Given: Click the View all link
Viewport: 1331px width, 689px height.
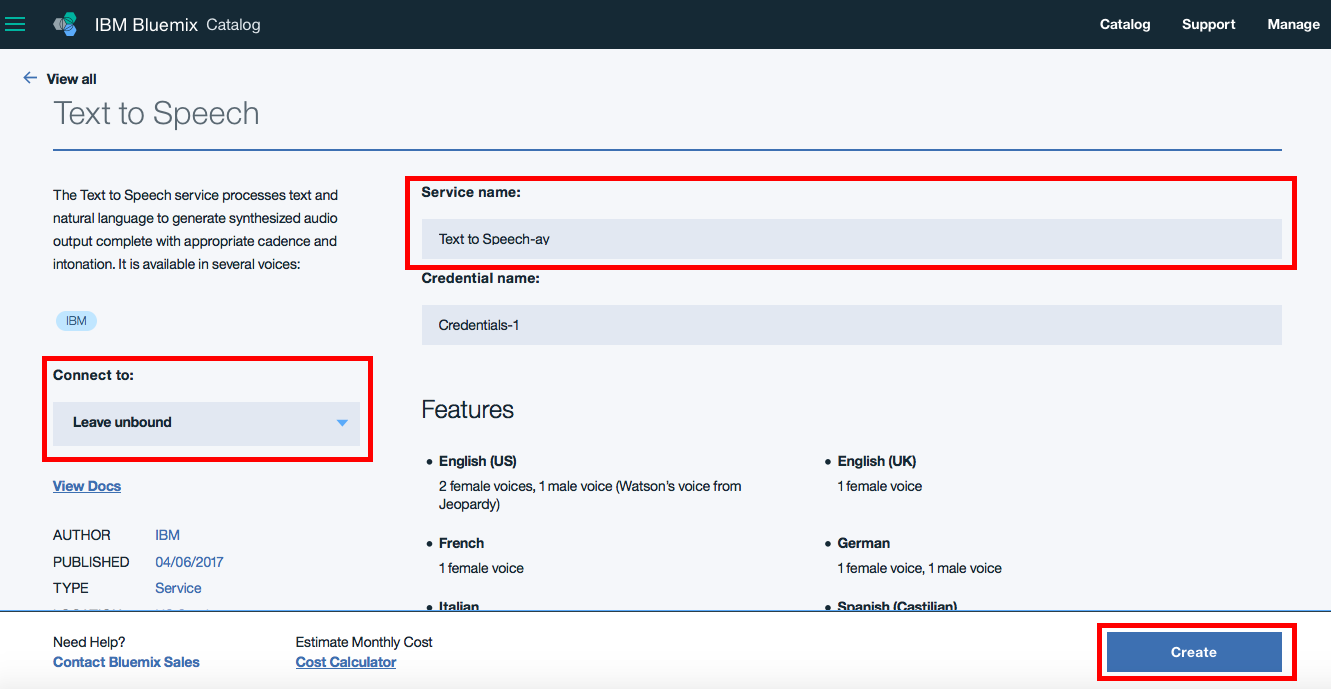Looking at the screenshot, I should pyautogui.click(x=72, y=79).
